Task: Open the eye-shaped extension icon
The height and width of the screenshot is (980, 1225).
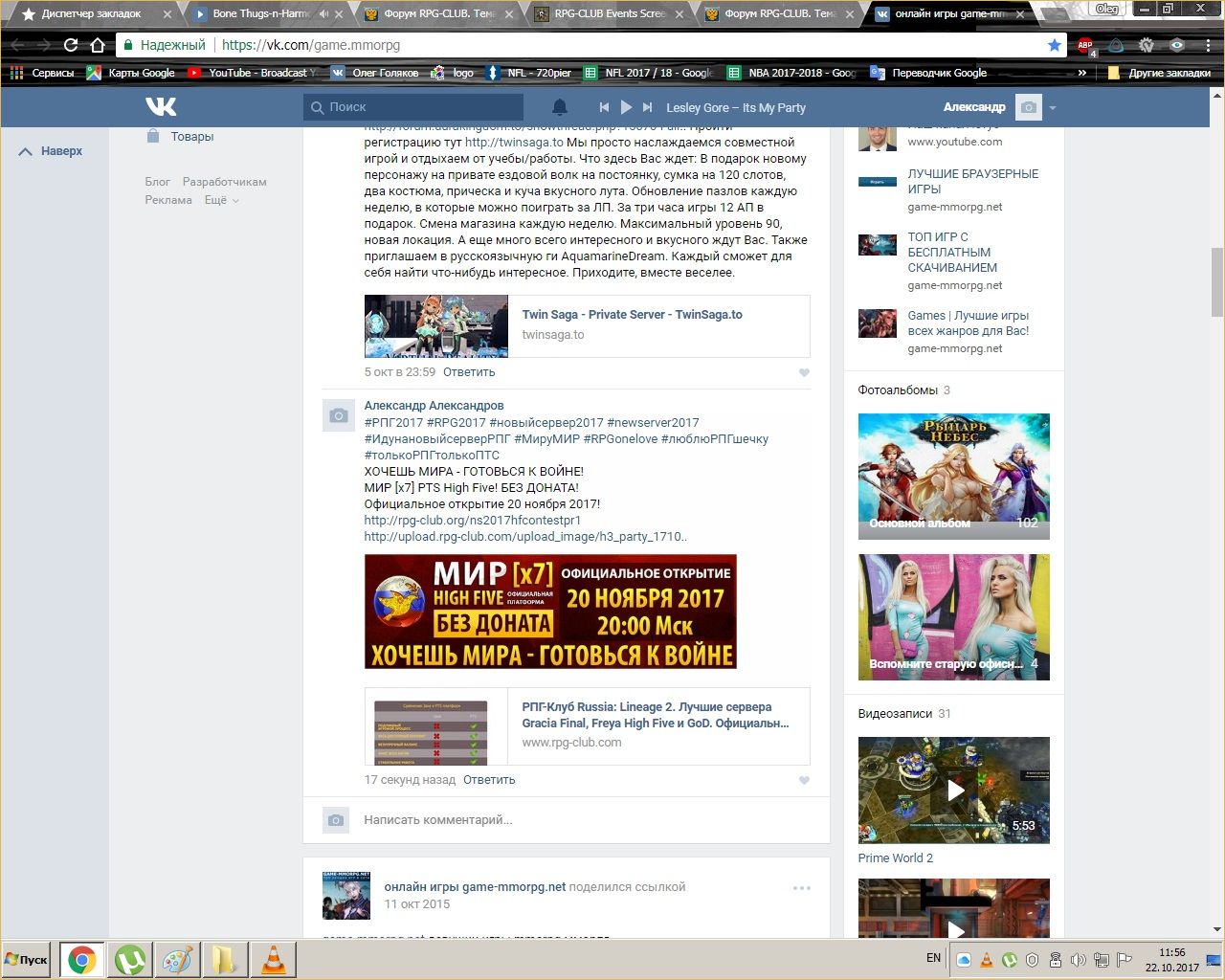Action: [x=1177, y=45]
